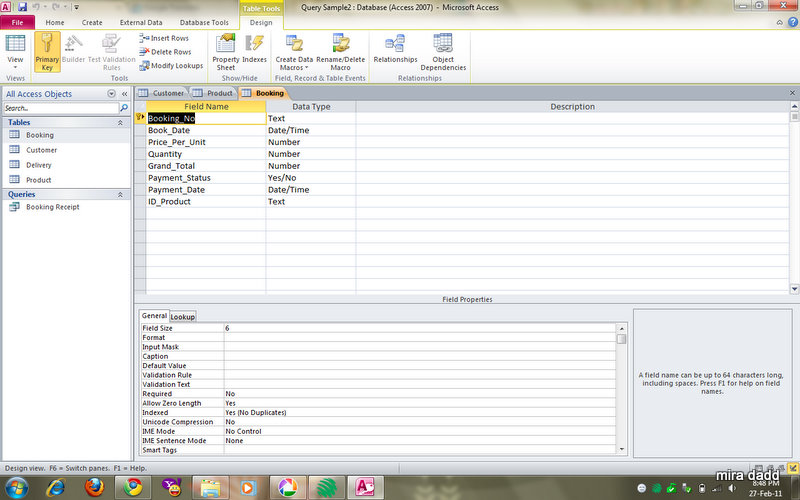Open Windows Explorer folder on taskbar
Viewport: 800px width, 500px height.
[210, 488]
